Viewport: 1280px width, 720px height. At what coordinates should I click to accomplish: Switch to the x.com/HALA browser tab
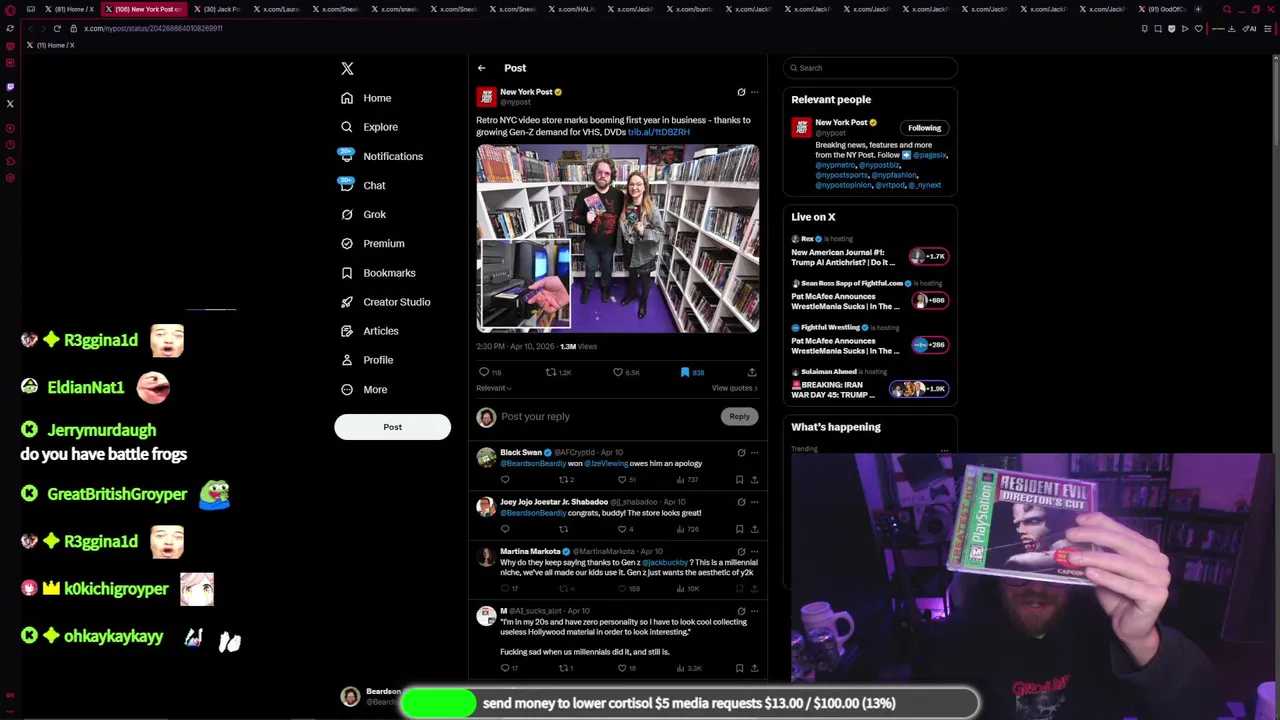point(571,9)
